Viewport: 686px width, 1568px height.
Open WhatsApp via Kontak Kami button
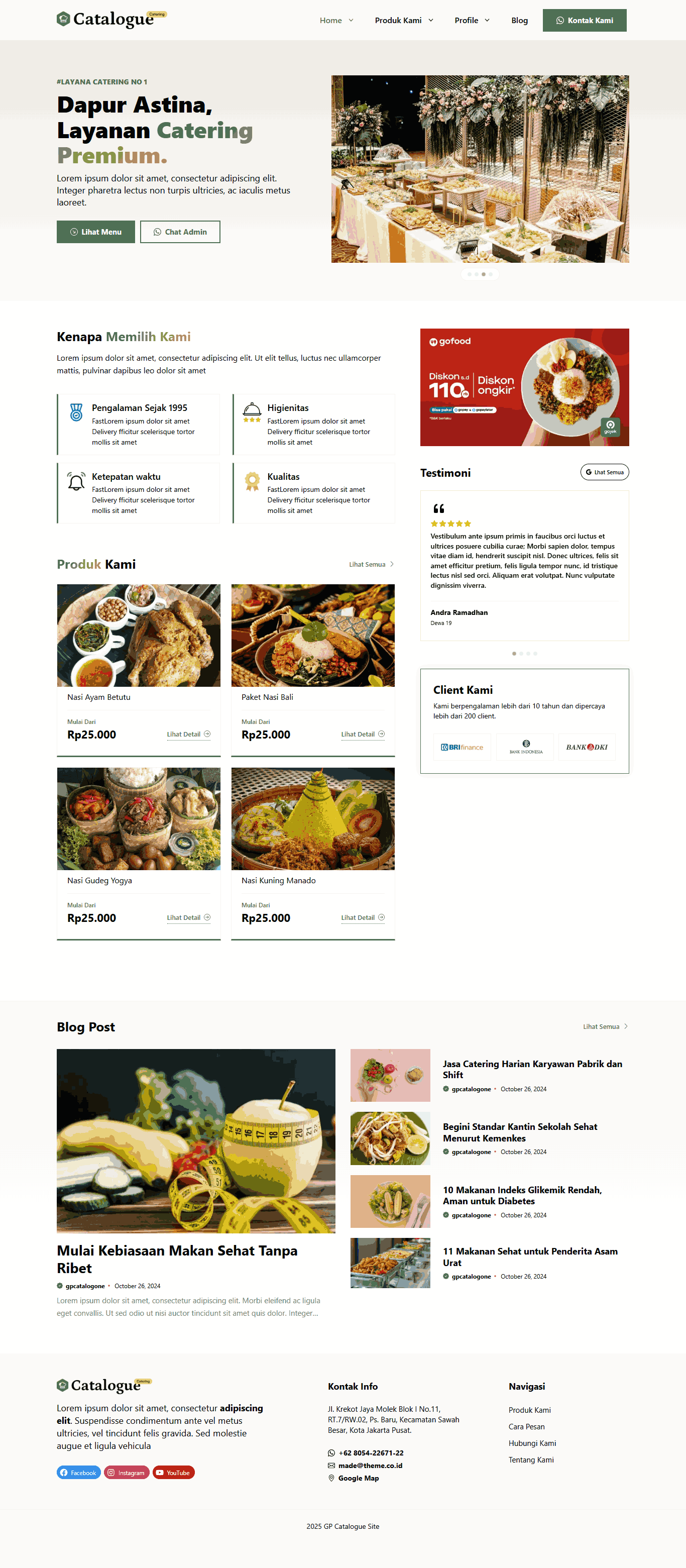[585, 20]
